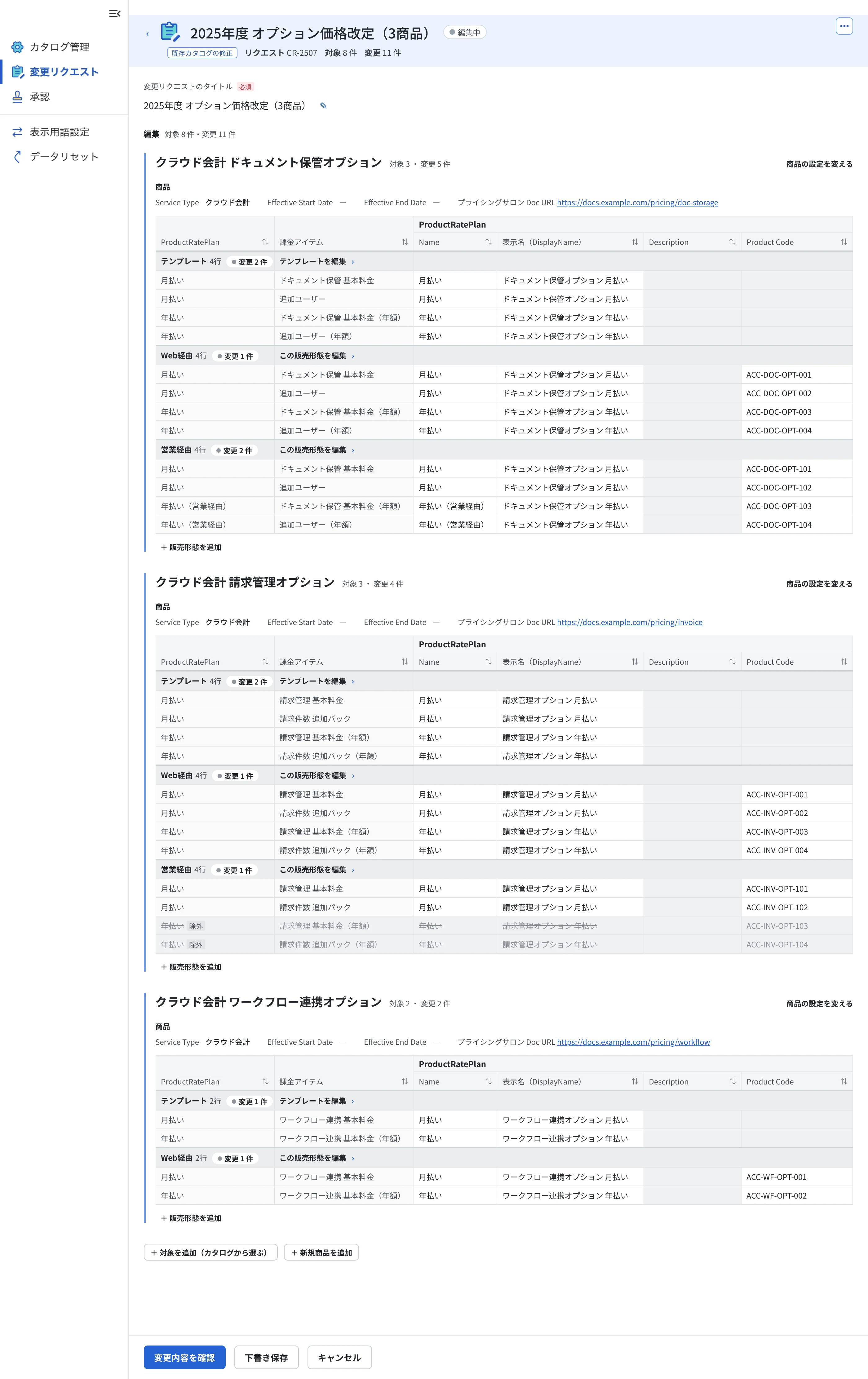Sort Product Code column in ドキュメント保管 table
868x1379 pixels.
844,242
